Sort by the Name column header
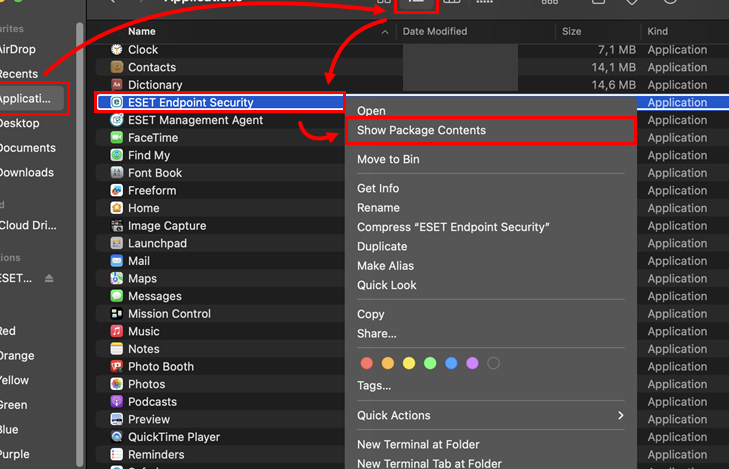The width and height of the screenshot is (729, 469). tap(142, 32)
